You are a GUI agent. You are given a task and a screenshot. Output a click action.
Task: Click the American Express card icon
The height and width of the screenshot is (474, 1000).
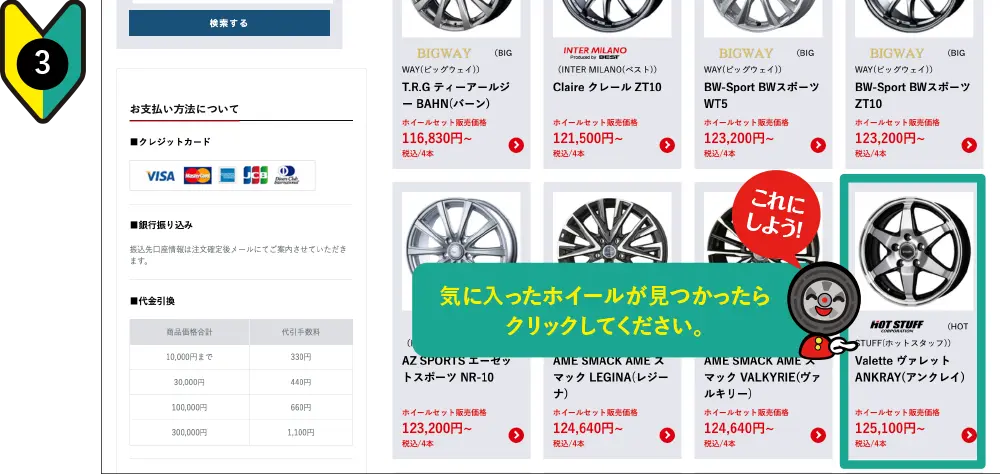(227, 176)
